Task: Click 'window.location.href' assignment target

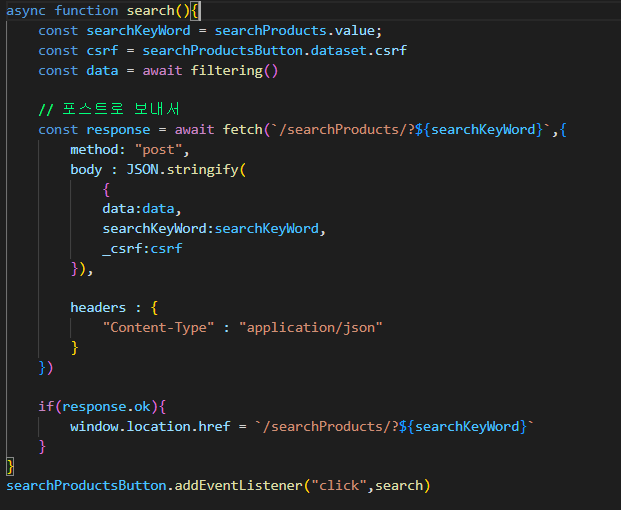Action: click(150, 427)
